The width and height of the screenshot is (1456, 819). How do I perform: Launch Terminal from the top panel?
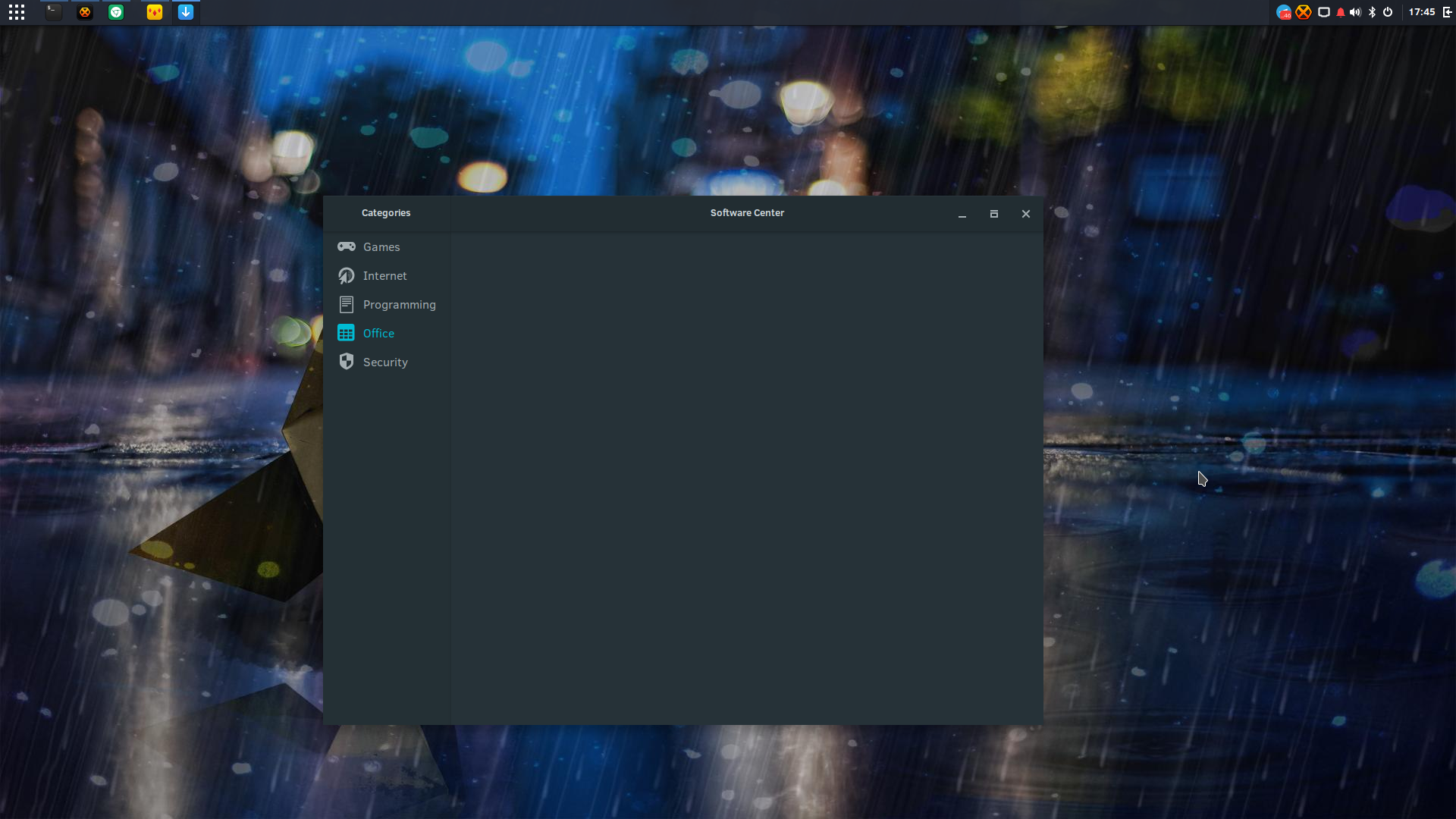[x=53, y=12]
